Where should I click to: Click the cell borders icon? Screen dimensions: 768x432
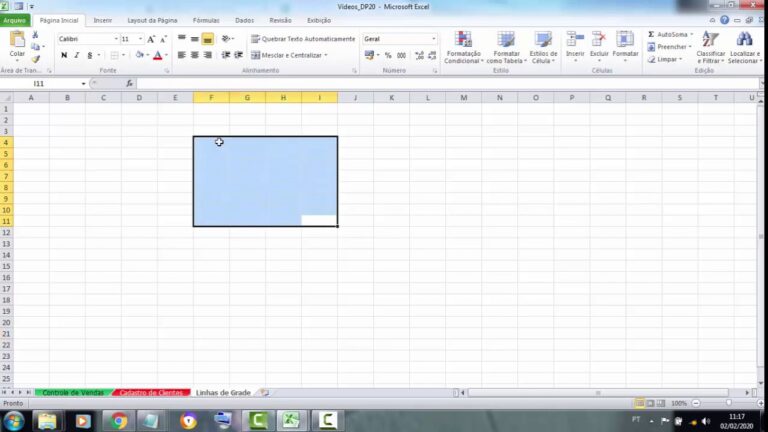click(x=115, y=55)
